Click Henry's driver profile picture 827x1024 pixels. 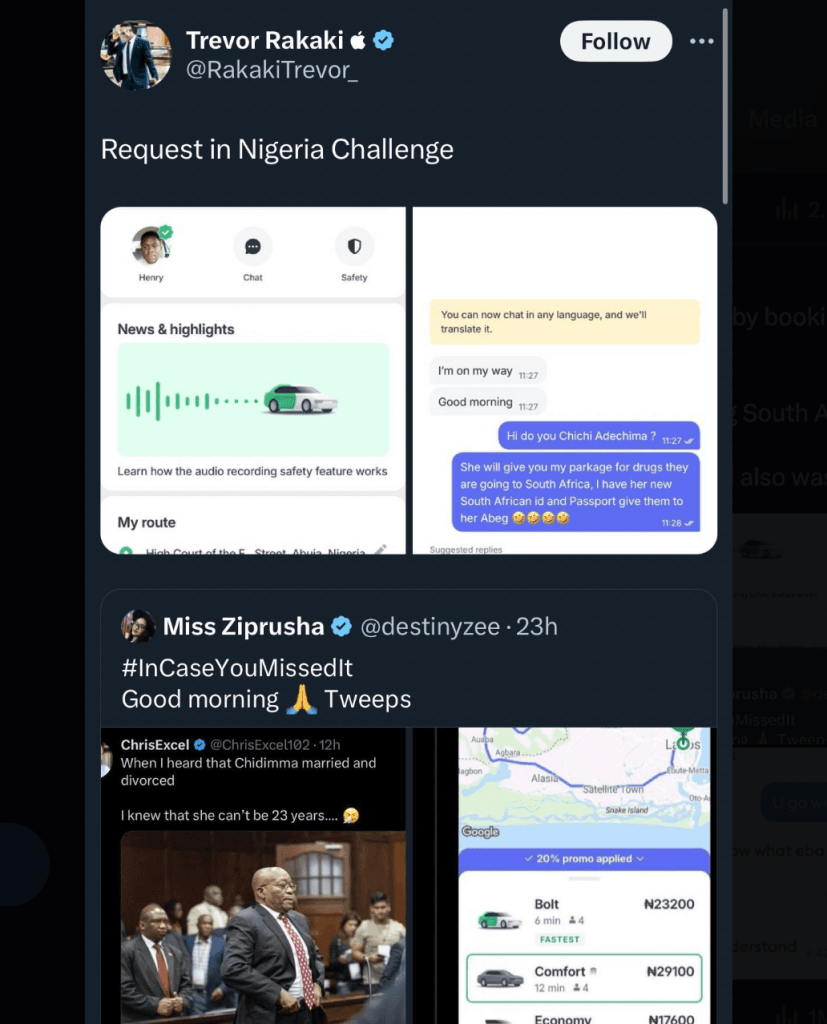pyautogui.click(x=151, y=246)
